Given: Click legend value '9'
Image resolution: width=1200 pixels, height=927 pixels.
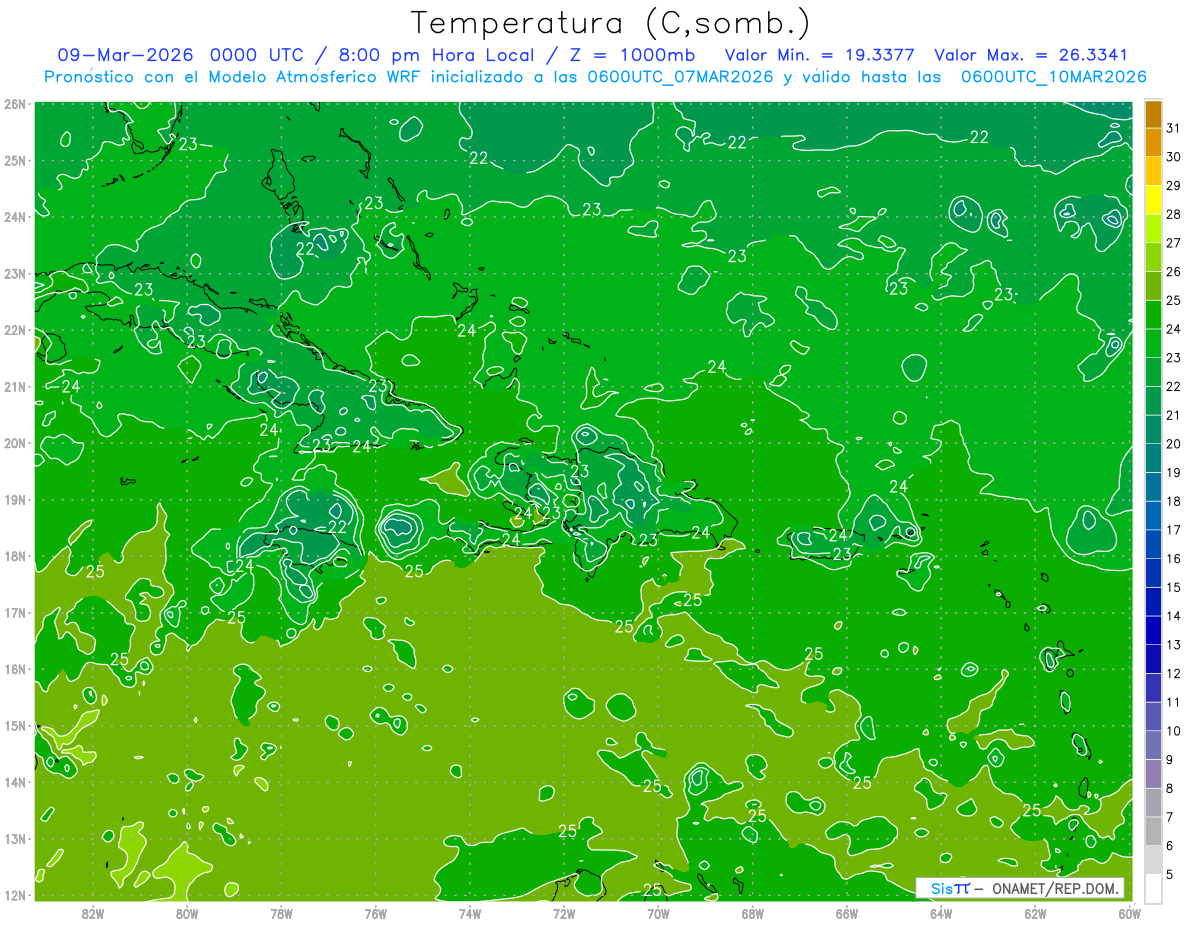Looking at the screenshot, I should pos(1170,759).
